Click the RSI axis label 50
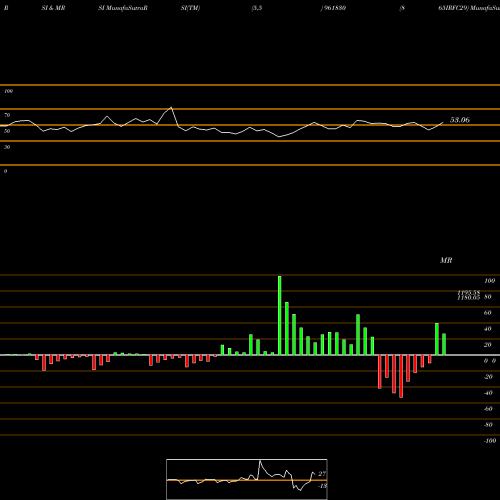500x500 pixels. tap(7, 131)
